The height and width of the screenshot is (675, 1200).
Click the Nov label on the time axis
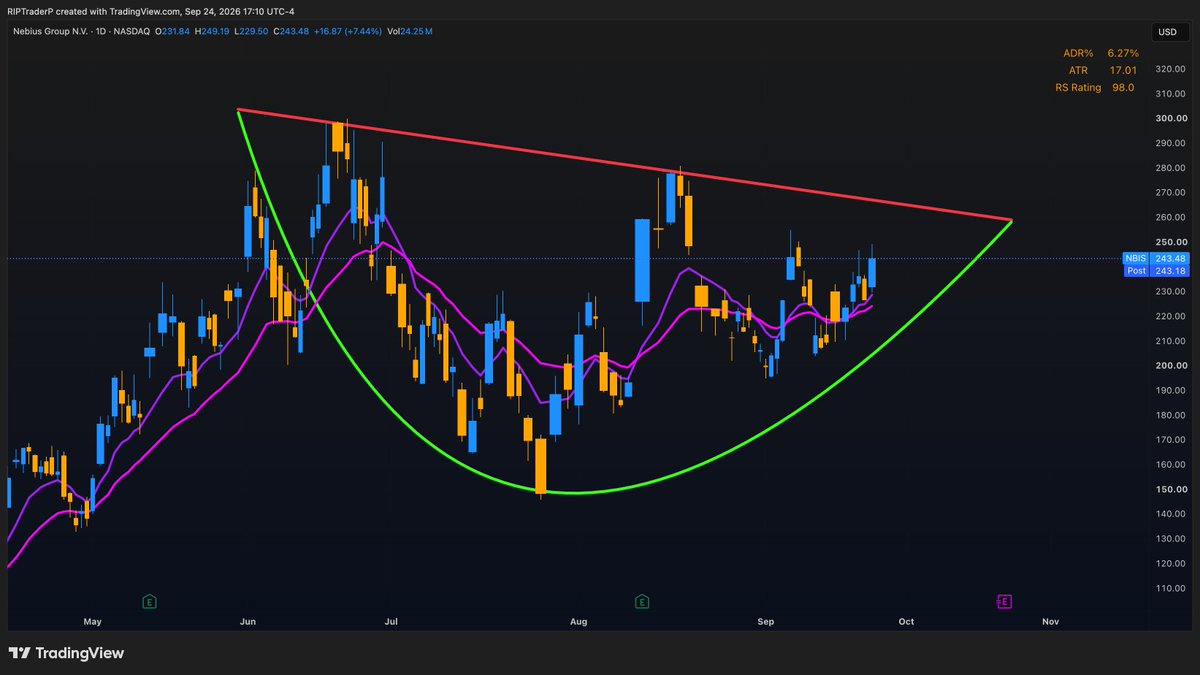[1051, 622]
